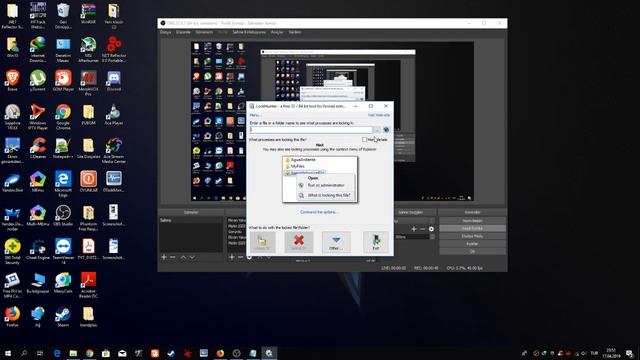Launch OBS Studio desktop shortcut

point(63,215)
